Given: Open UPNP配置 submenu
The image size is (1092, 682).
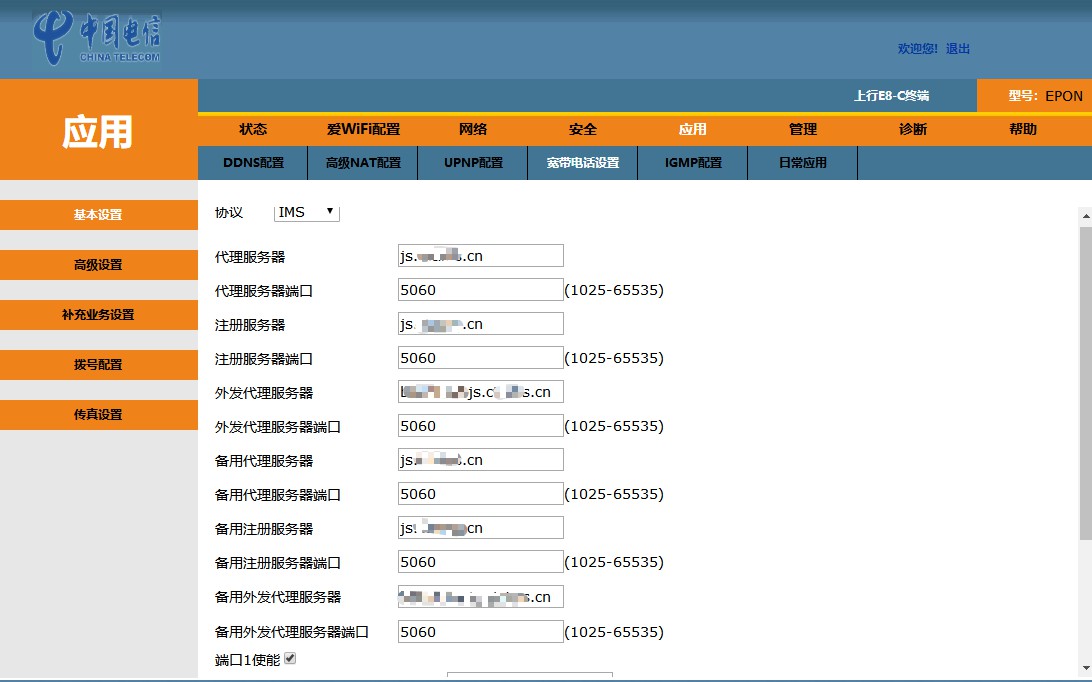Looking at the screenshot, I should point(473,163).
